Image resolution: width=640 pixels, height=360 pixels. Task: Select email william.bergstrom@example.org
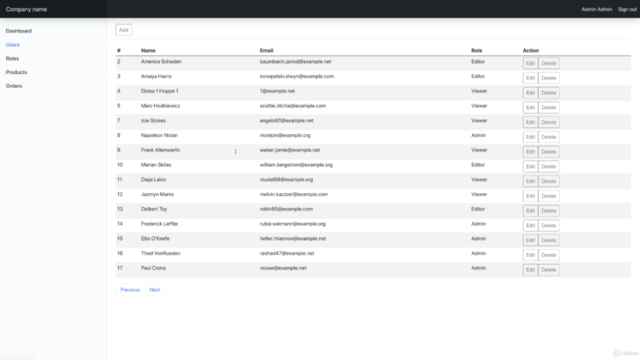[296, 165]
